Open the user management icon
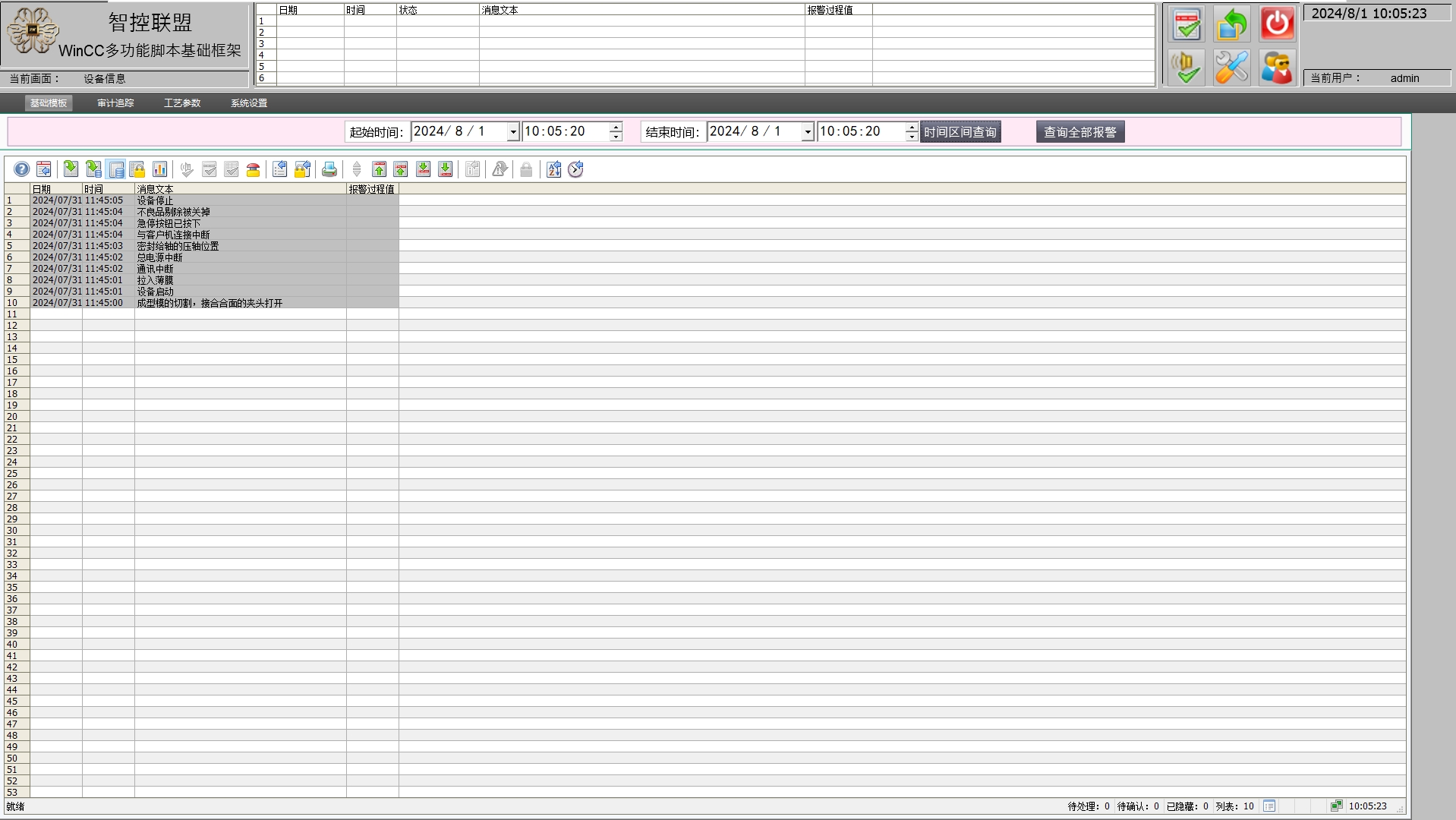This screenshot has width=1456, height=820. 1277,68
